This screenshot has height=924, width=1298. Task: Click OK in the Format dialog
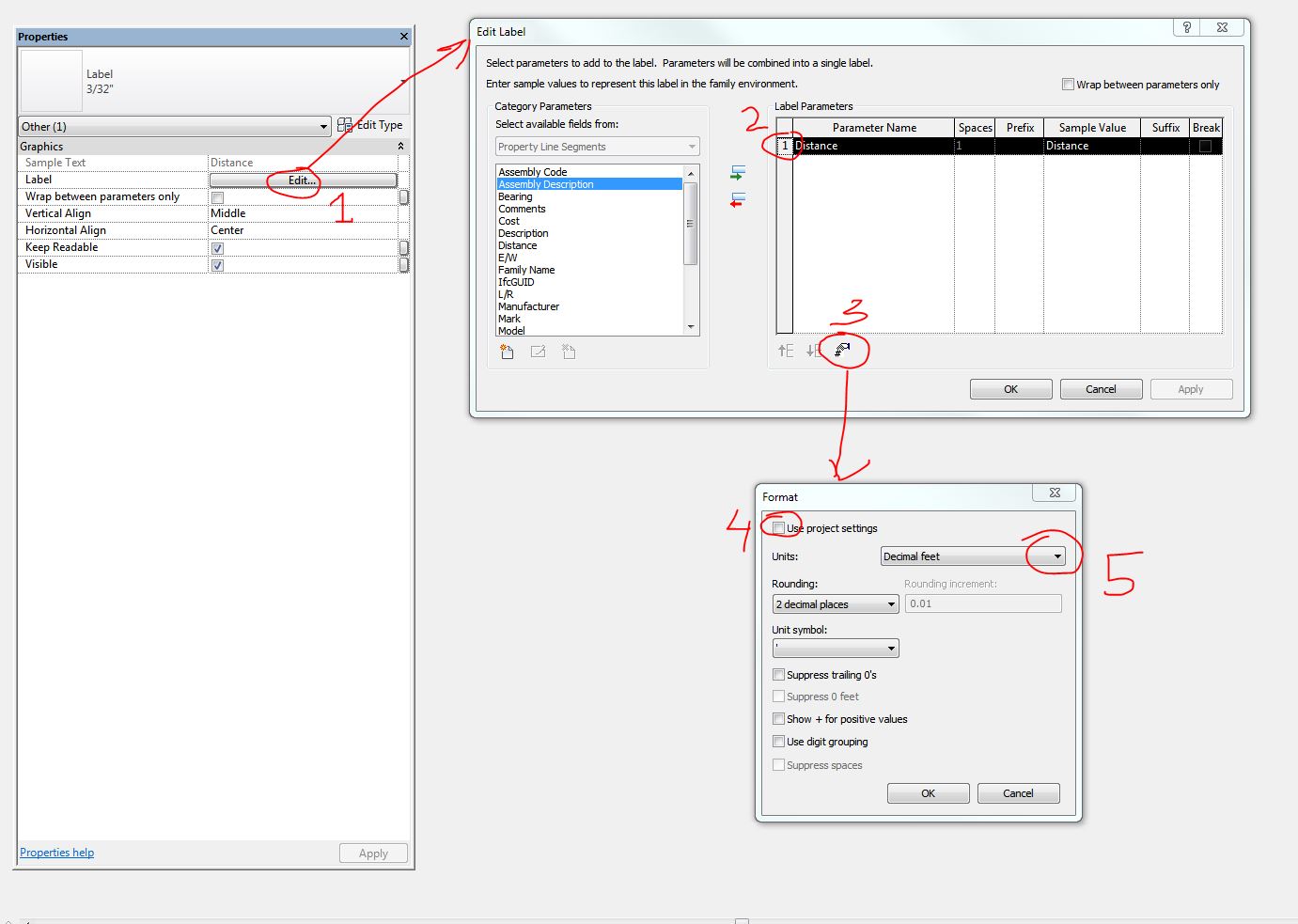point(929,793)
